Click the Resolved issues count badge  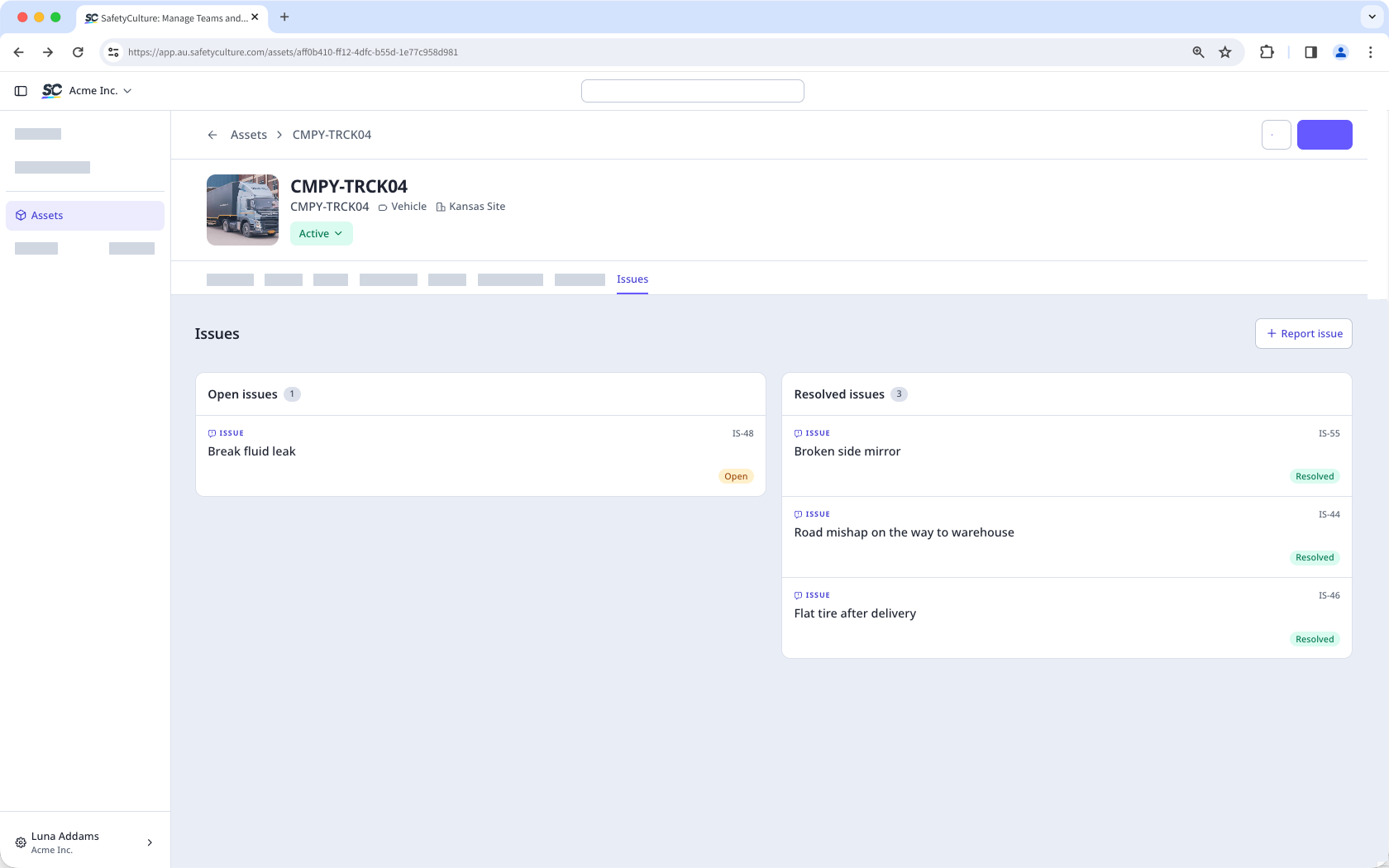(899, 394)
